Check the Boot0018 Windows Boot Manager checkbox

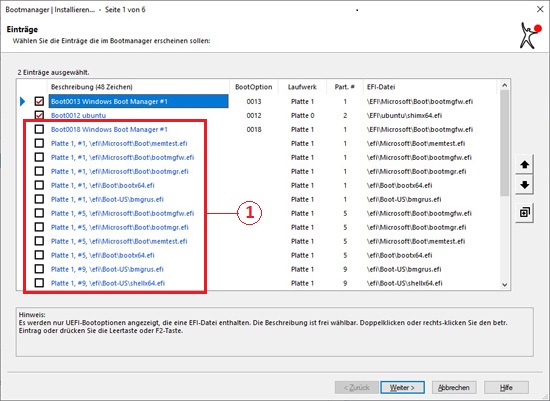tap(39, 129)
